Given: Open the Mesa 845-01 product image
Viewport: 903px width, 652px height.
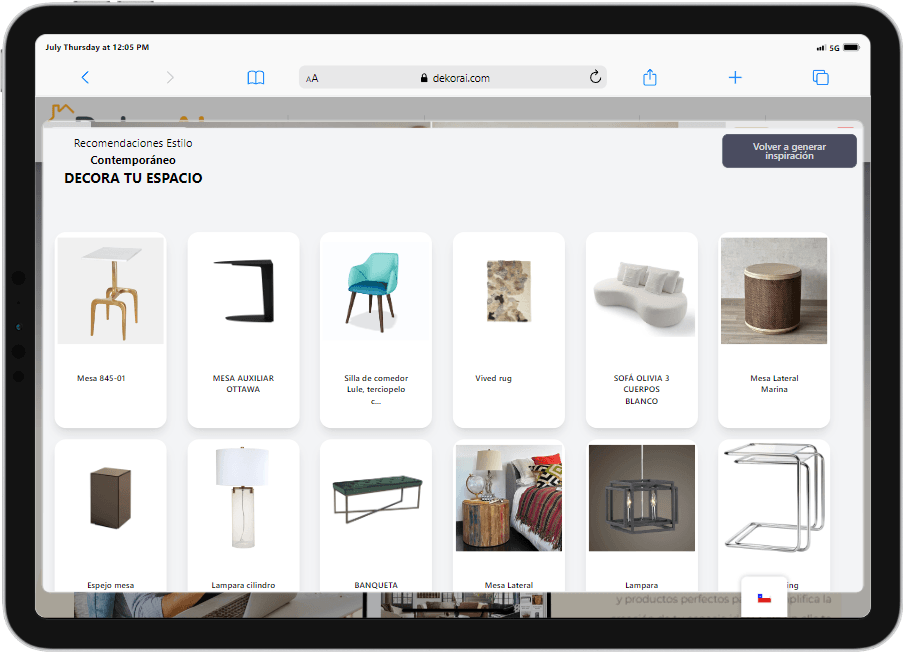Looking at the screenshot, I should click(110, 291).
